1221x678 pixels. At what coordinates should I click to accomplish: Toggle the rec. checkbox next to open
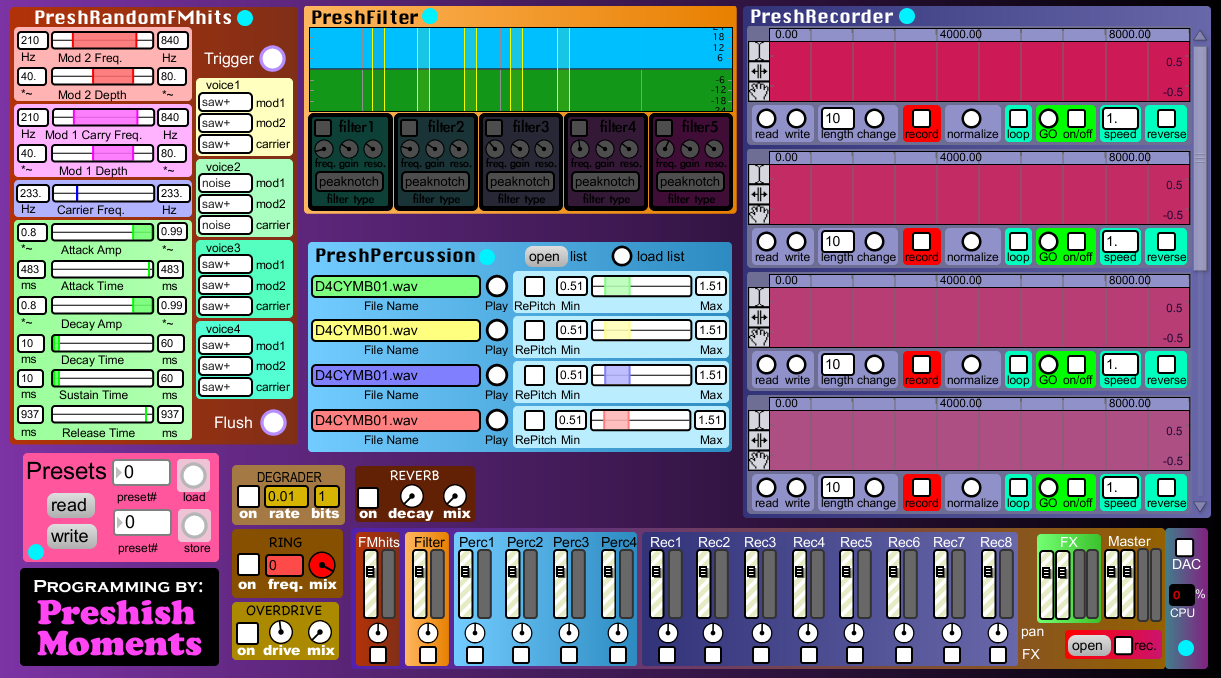point(1124,645)
